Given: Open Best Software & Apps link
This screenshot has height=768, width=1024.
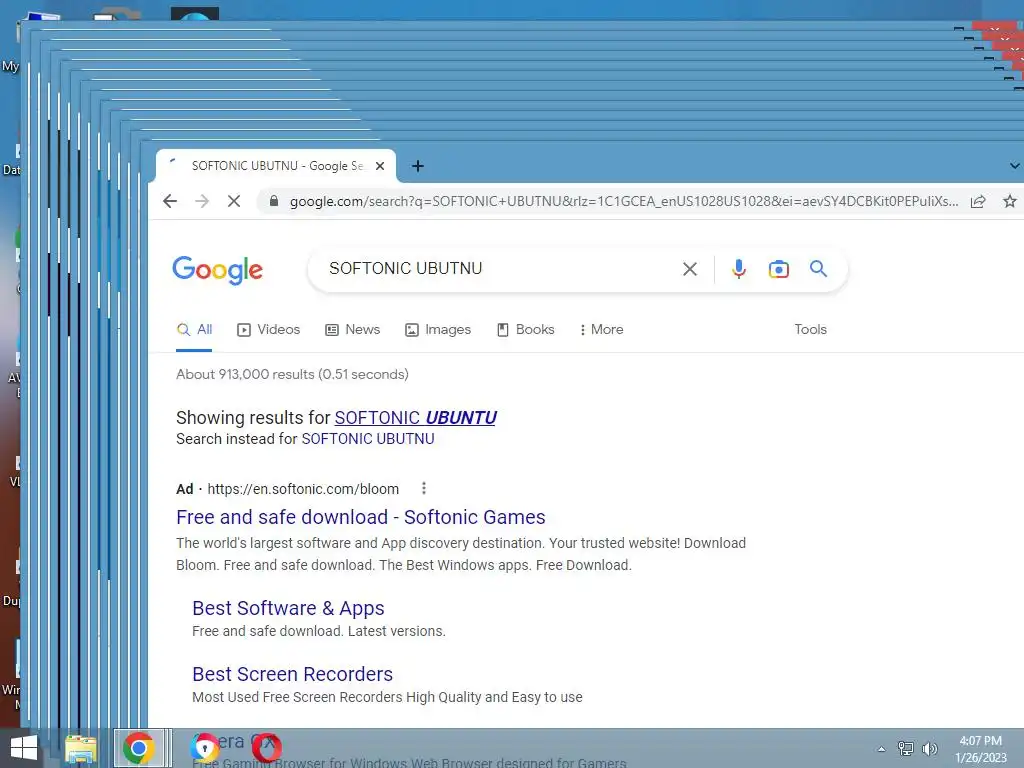Looking at the screenshot, I should click(x=288, y=608).
